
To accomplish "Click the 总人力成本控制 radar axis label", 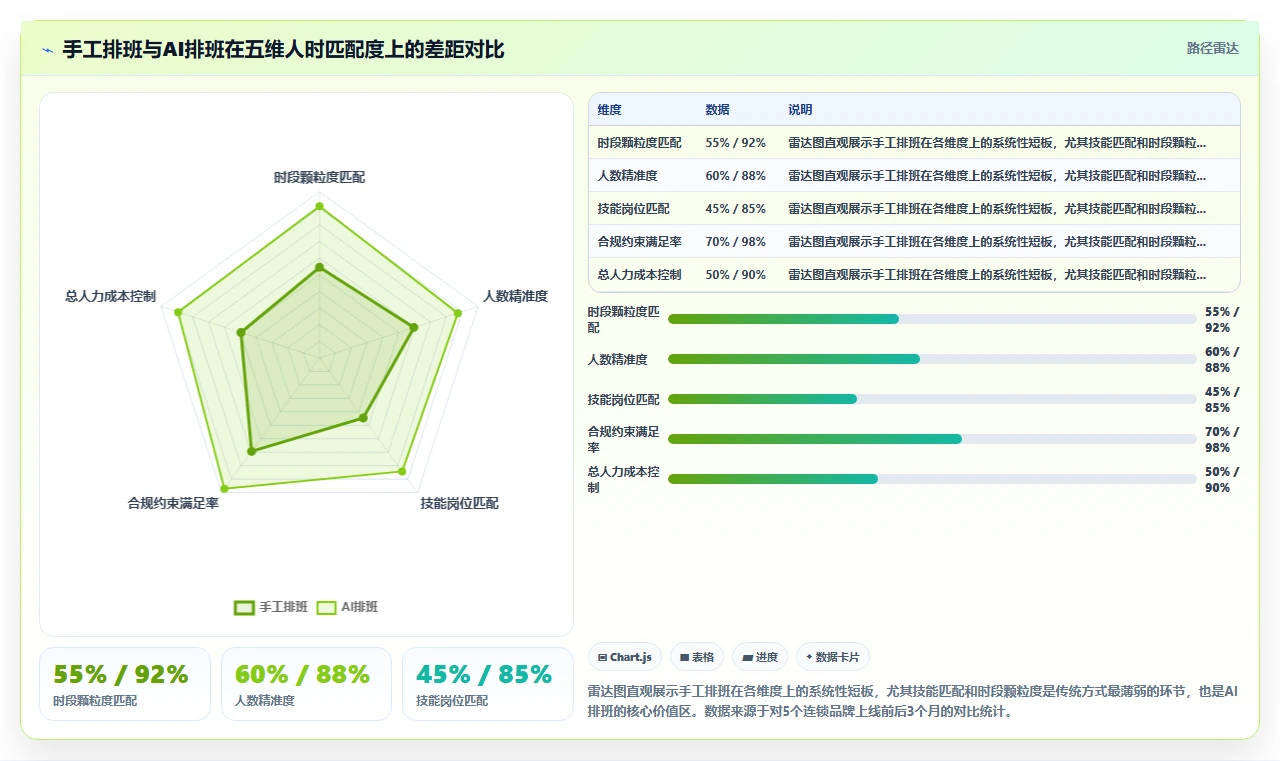I will pos(110,297).
